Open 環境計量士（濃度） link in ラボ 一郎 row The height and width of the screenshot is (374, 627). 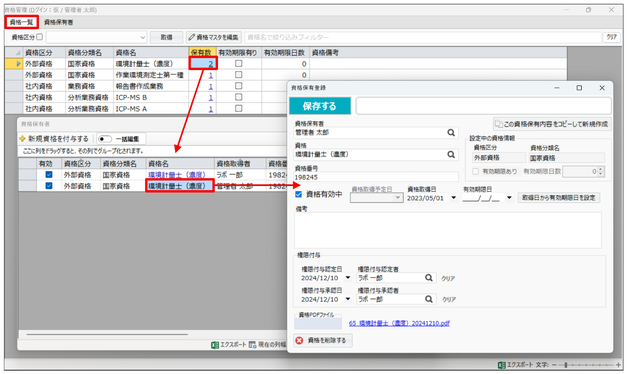pos(177,175)
